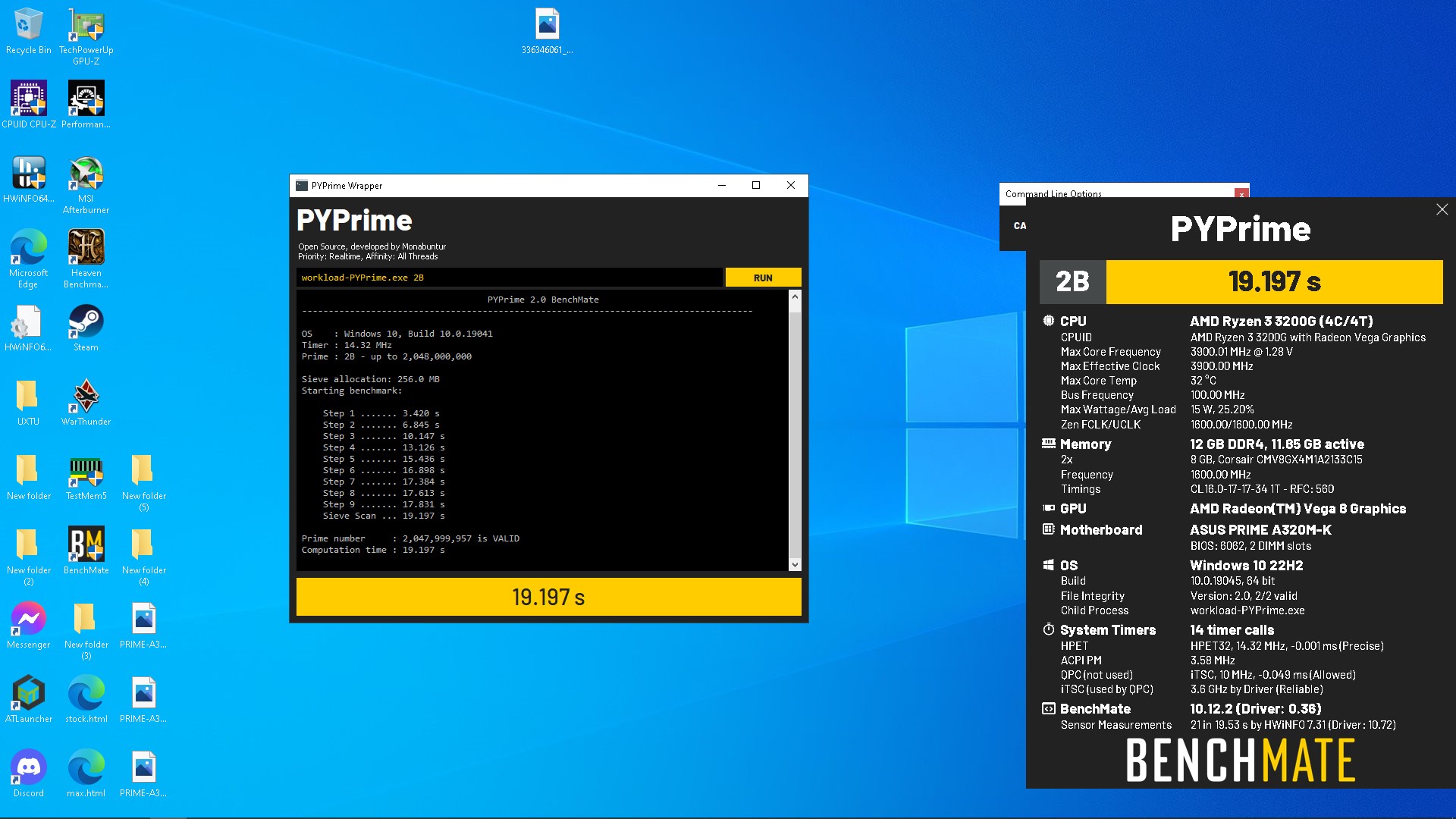Viewport: 1456px width, 819px height.
Task: Click the RUN button in PYPrime Wrapper
Action: [763, 278]
